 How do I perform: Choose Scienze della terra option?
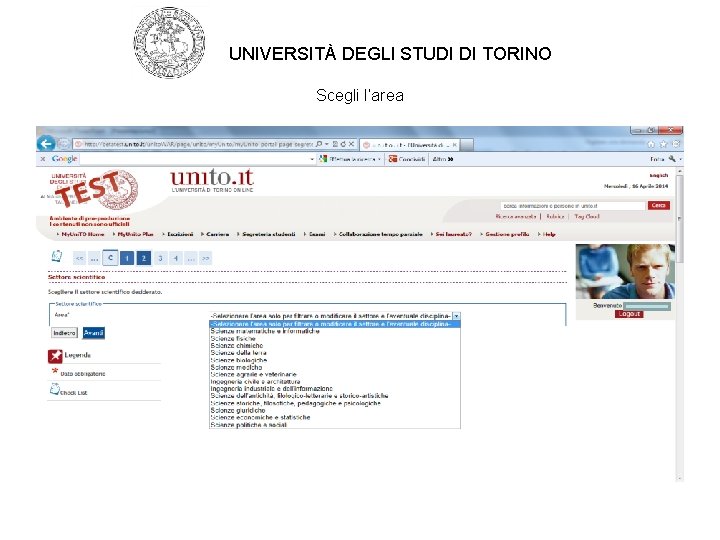click(x=335, y=353)
